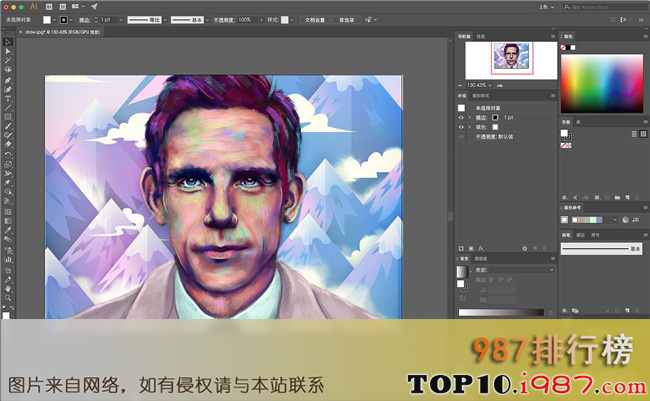This screenshot has width=650, height=401.
Task: Toggle visibility of stroke 描边 attribute
Action: (461, 117)
